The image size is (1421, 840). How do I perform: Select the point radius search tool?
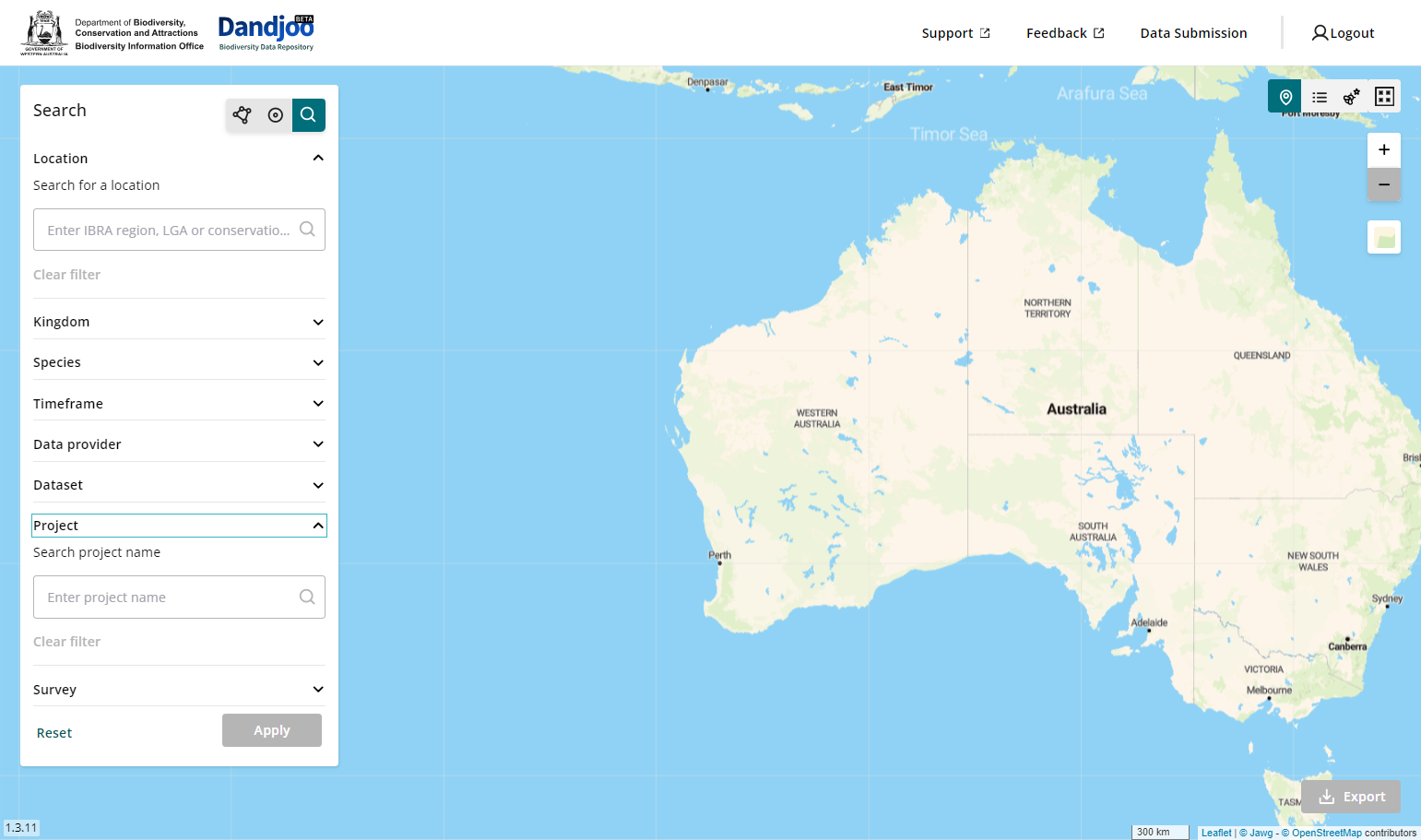pos(276,115)
